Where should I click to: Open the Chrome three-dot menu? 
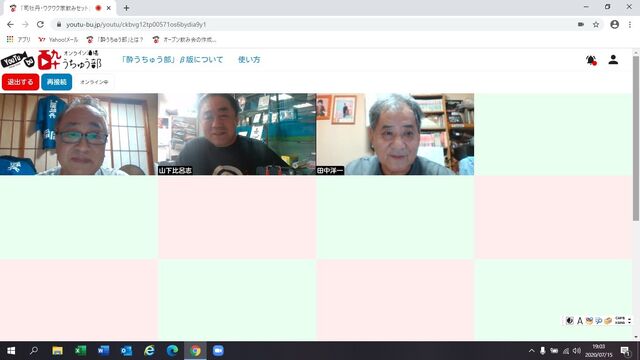coord(630,24)
